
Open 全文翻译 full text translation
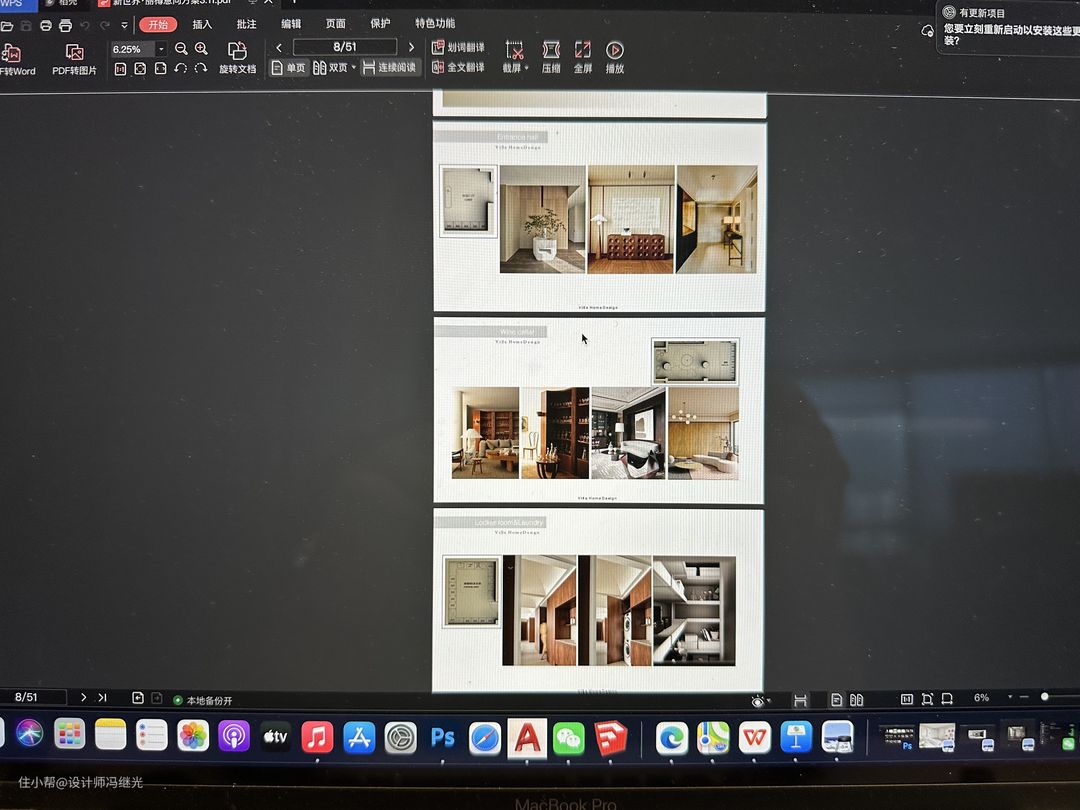458,67
